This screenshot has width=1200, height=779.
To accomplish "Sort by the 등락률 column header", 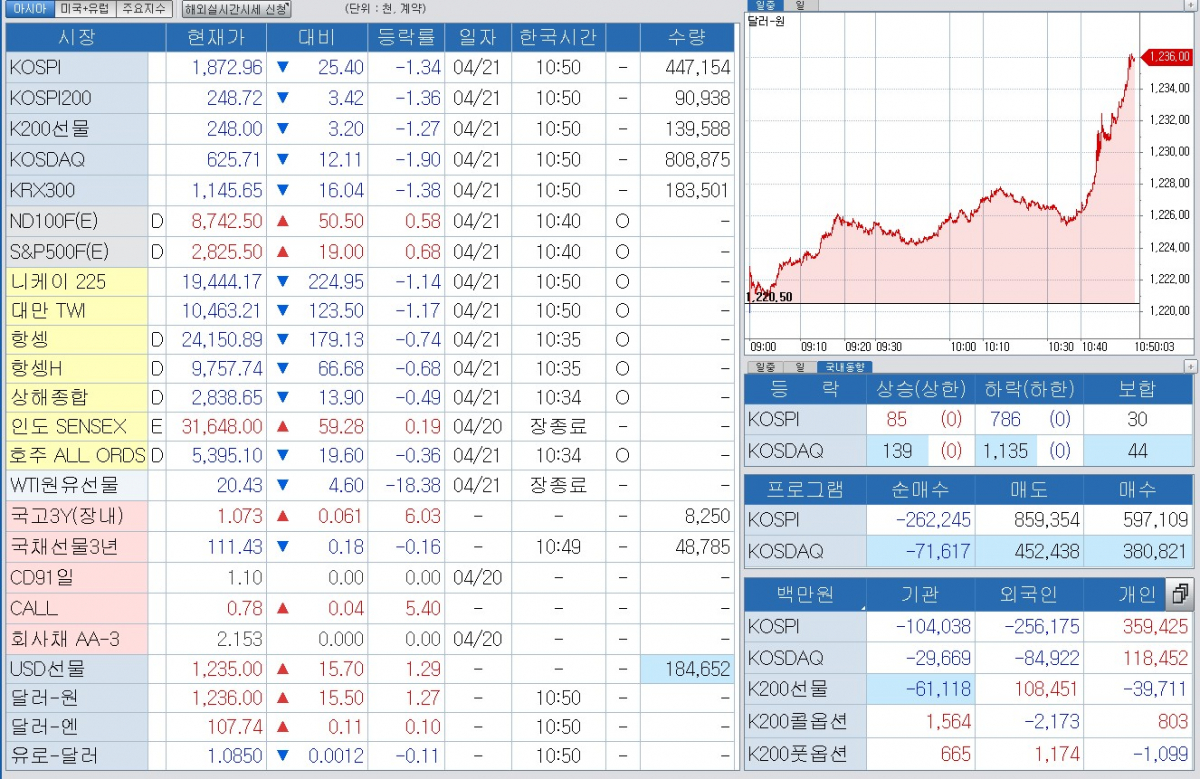I will 406,38.
